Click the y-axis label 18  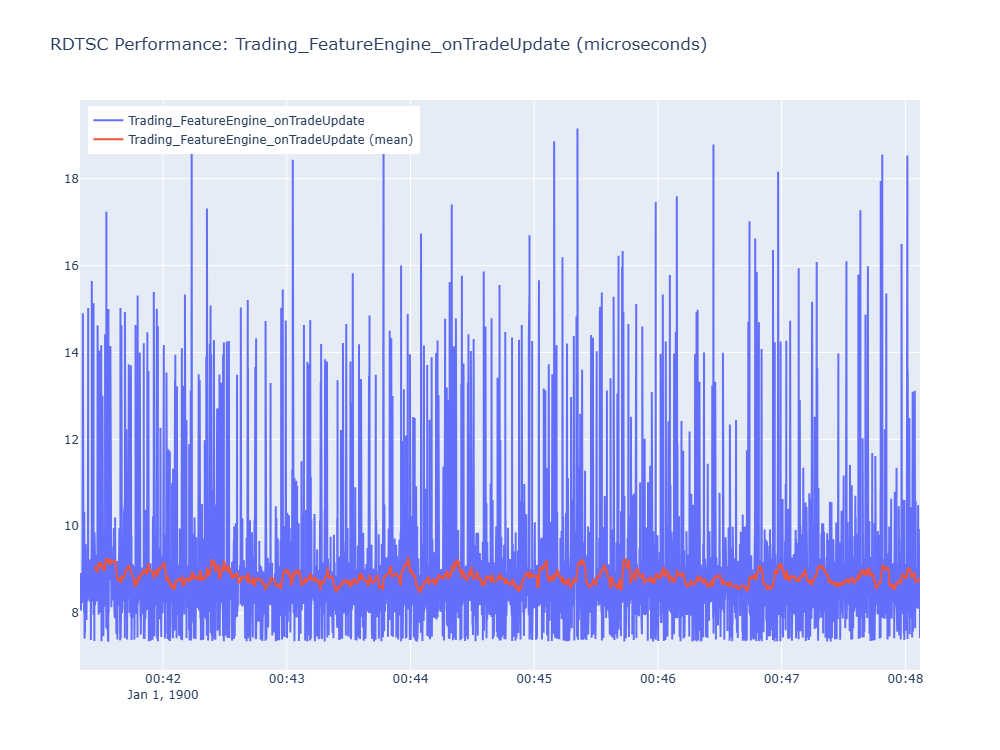[71, 179]
